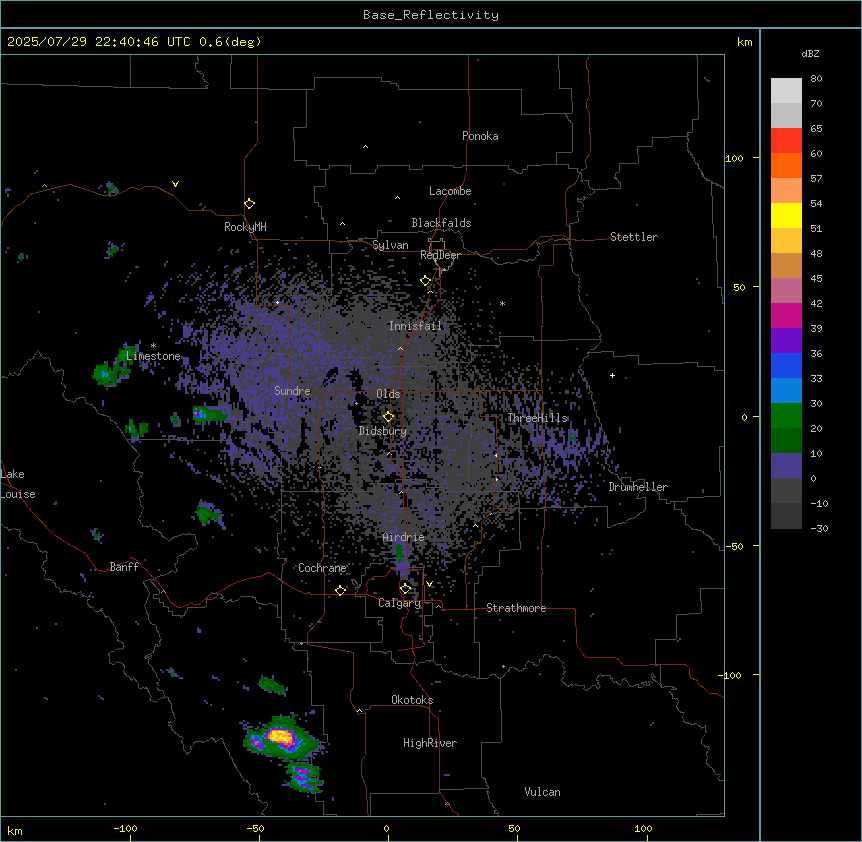The width and height of the screenshot is (862, 842).
Task: Click the Ponoka city label
Action: (x=480, y=136)
